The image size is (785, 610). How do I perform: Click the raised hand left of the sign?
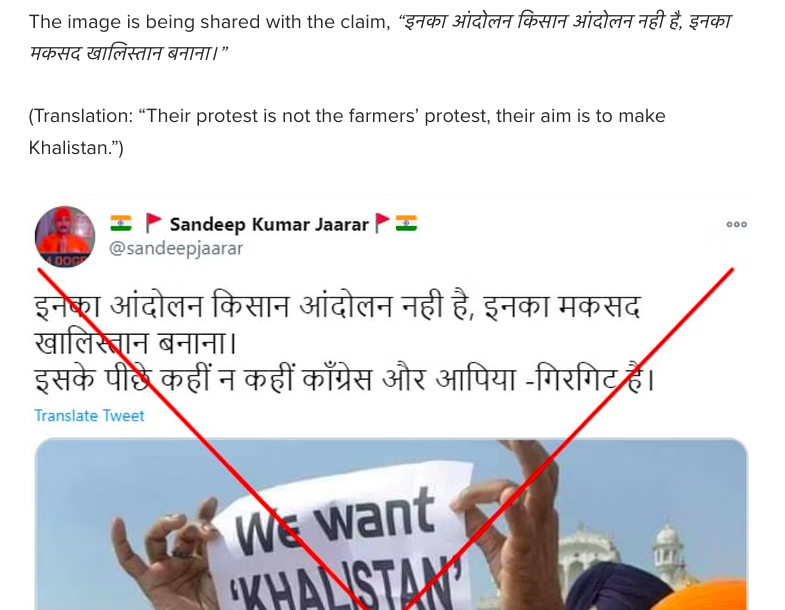click(165, 556)
